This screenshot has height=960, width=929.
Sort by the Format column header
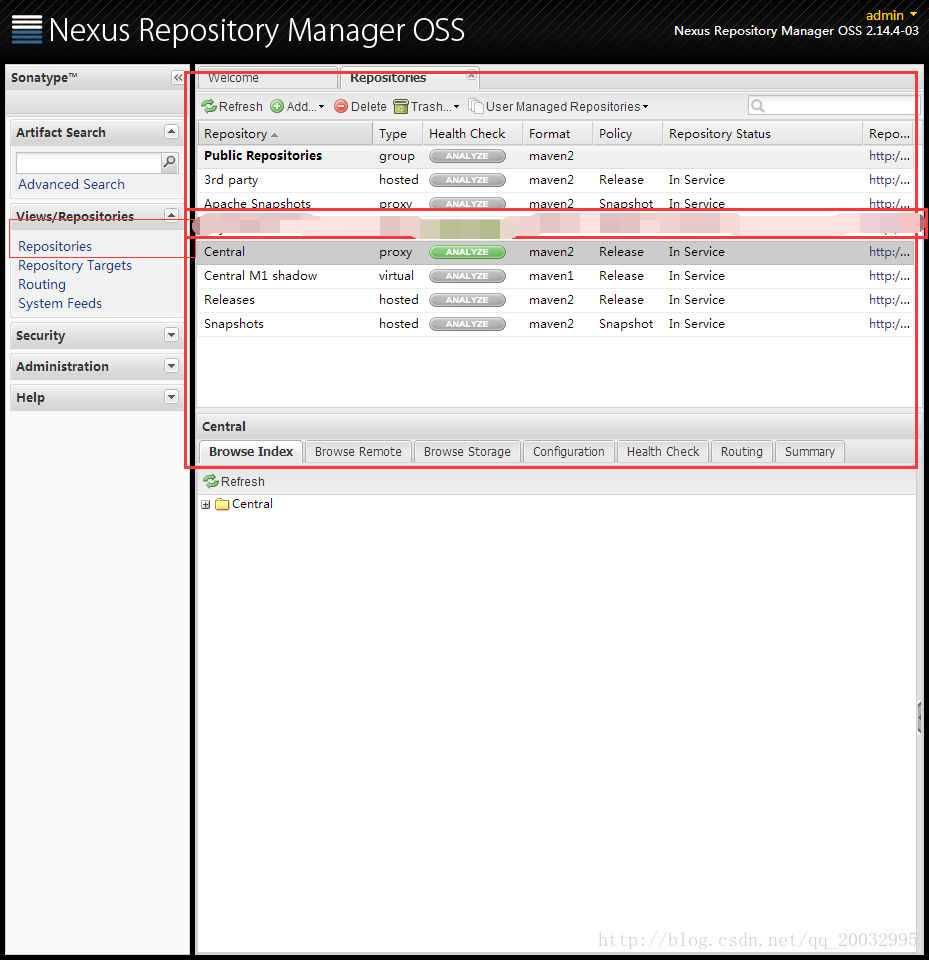pos(557,133)
